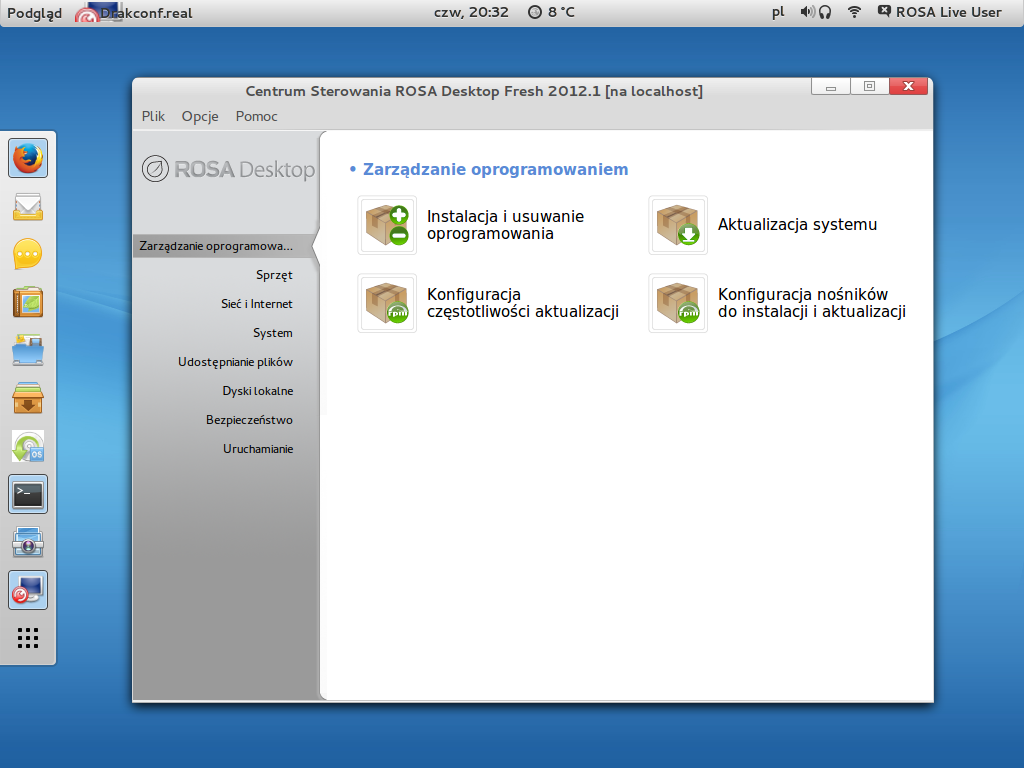1024x768 pixels.
Task: Click Konfiguracja nośników do instalacji label
Action: click(812, 303)
